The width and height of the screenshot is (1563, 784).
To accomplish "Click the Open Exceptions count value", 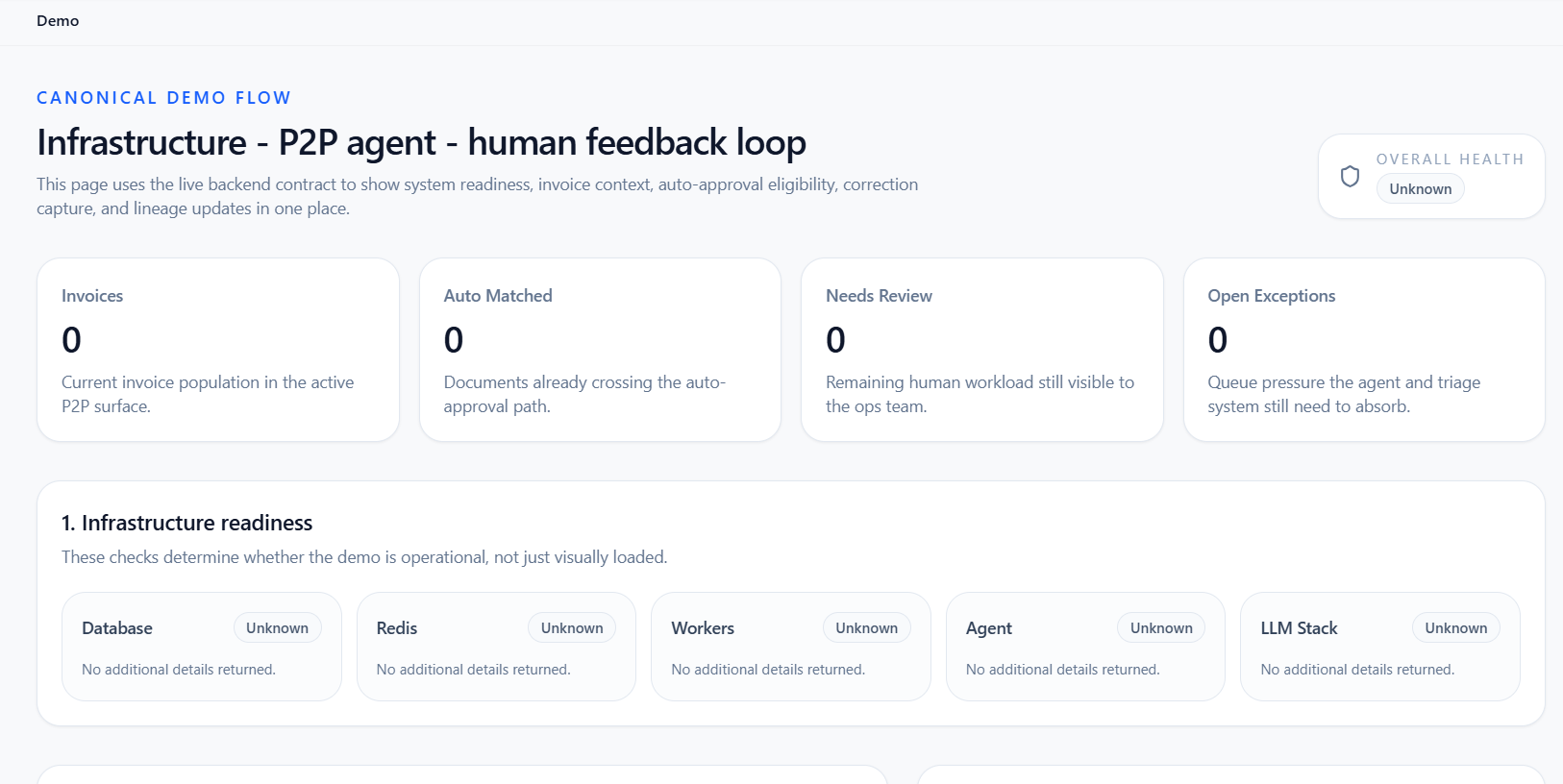I will 1218,340.
